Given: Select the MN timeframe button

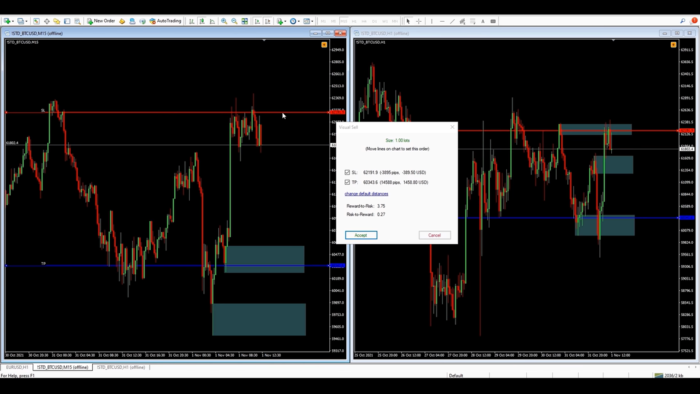Looking at the screenshot, I should pyautogui.click(x=395, y=21).
